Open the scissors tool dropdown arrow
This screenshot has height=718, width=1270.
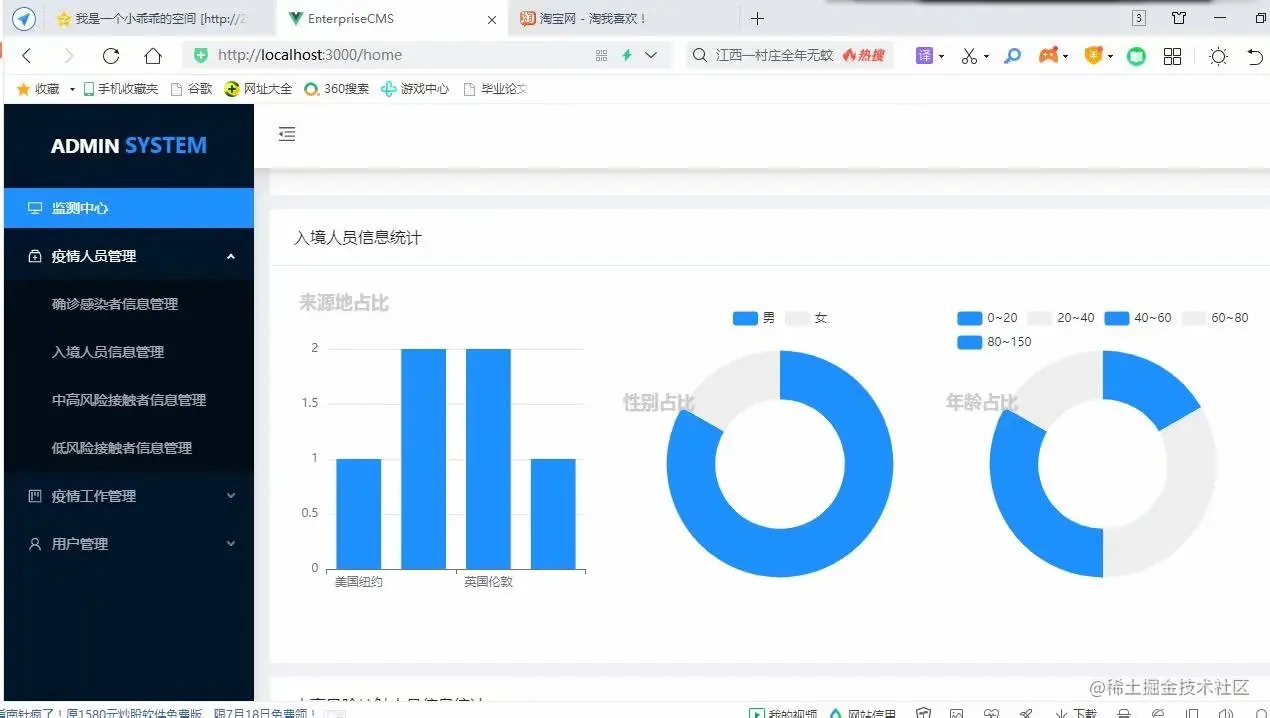click(986, 57)
